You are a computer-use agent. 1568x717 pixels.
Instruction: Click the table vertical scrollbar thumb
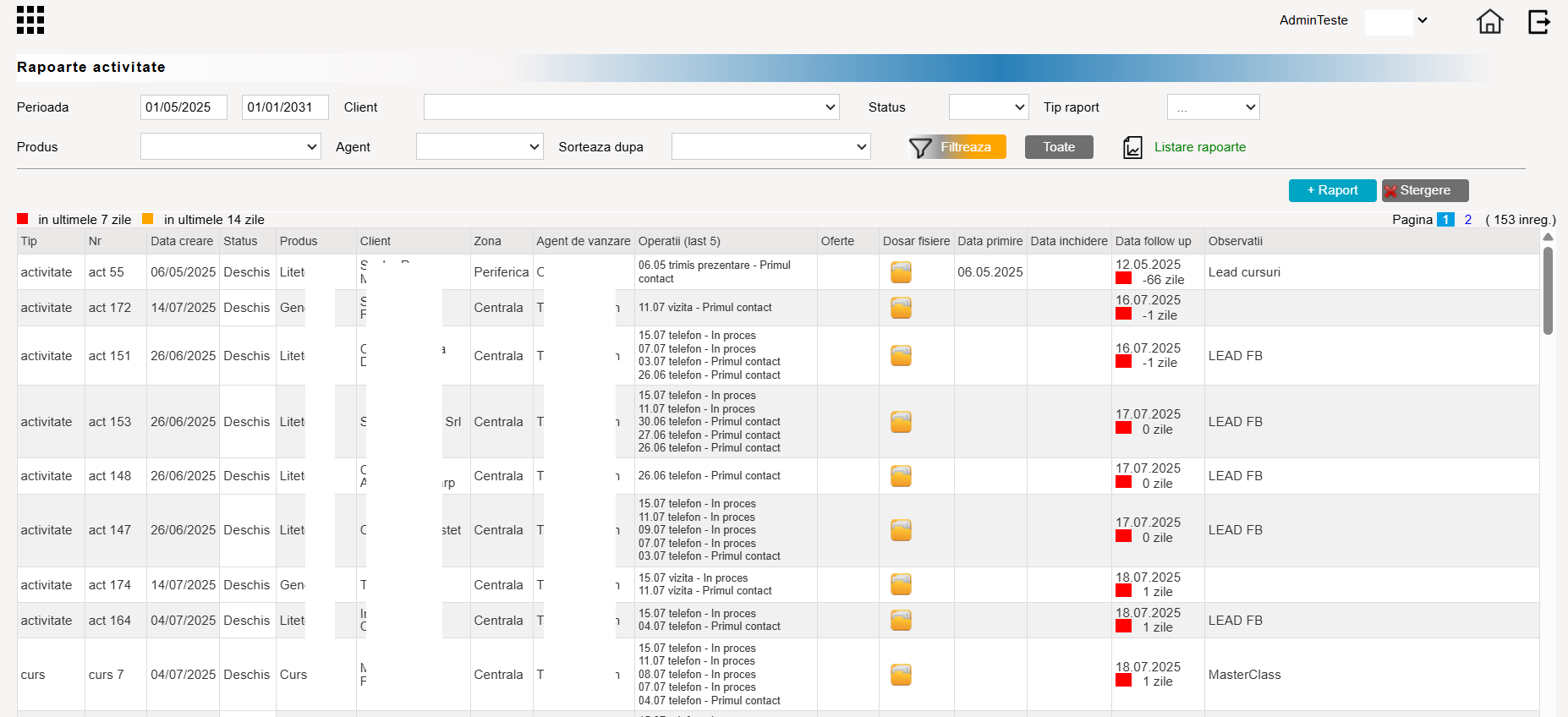click(1548, 290)
